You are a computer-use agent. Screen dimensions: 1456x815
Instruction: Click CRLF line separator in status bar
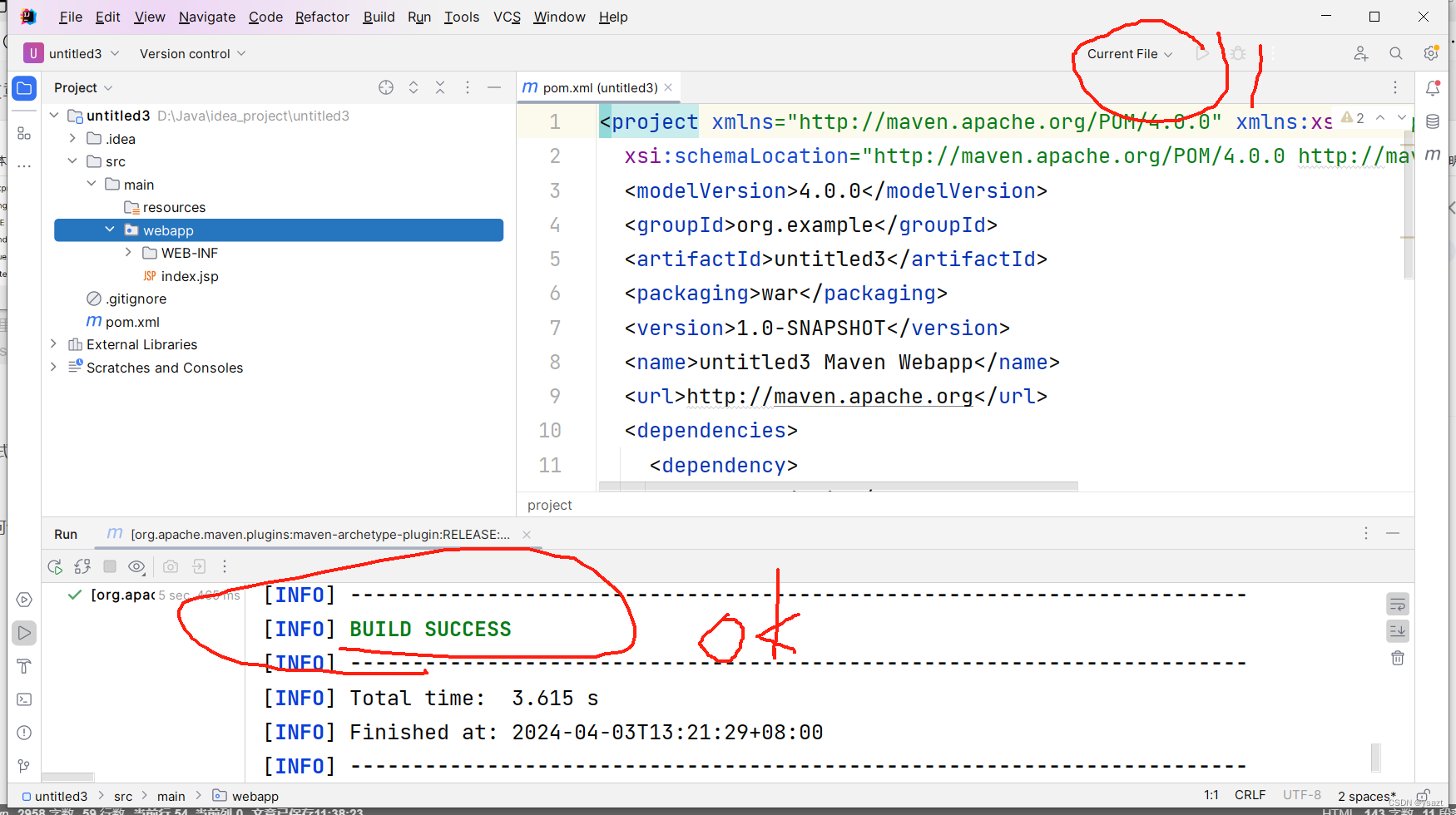point(1250,795)
